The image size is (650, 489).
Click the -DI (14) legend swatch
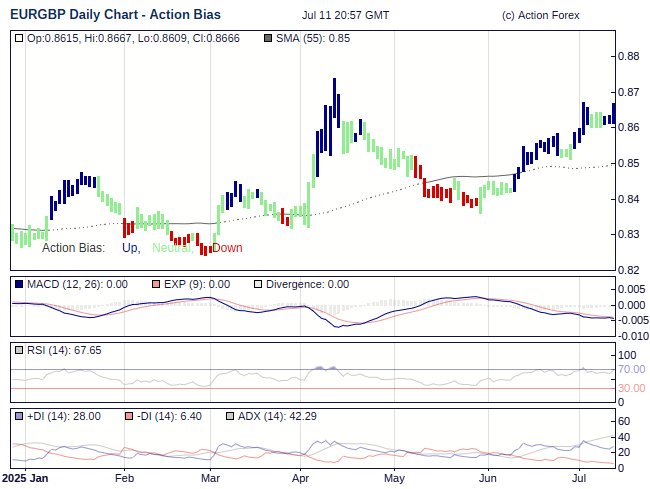tap(129, 416)
